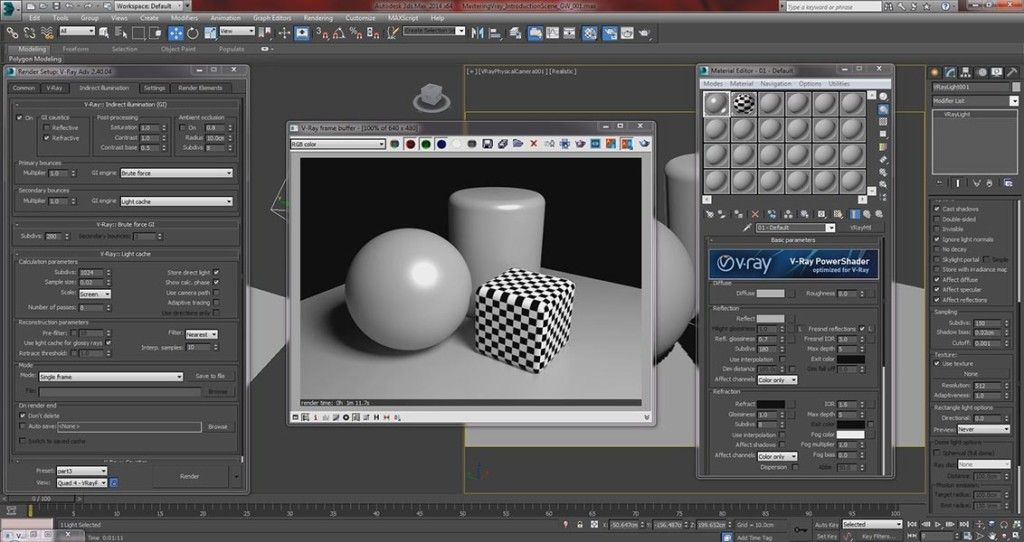Disable the Store direct light checkbox
1024x542 pixels.
[216, 272]
